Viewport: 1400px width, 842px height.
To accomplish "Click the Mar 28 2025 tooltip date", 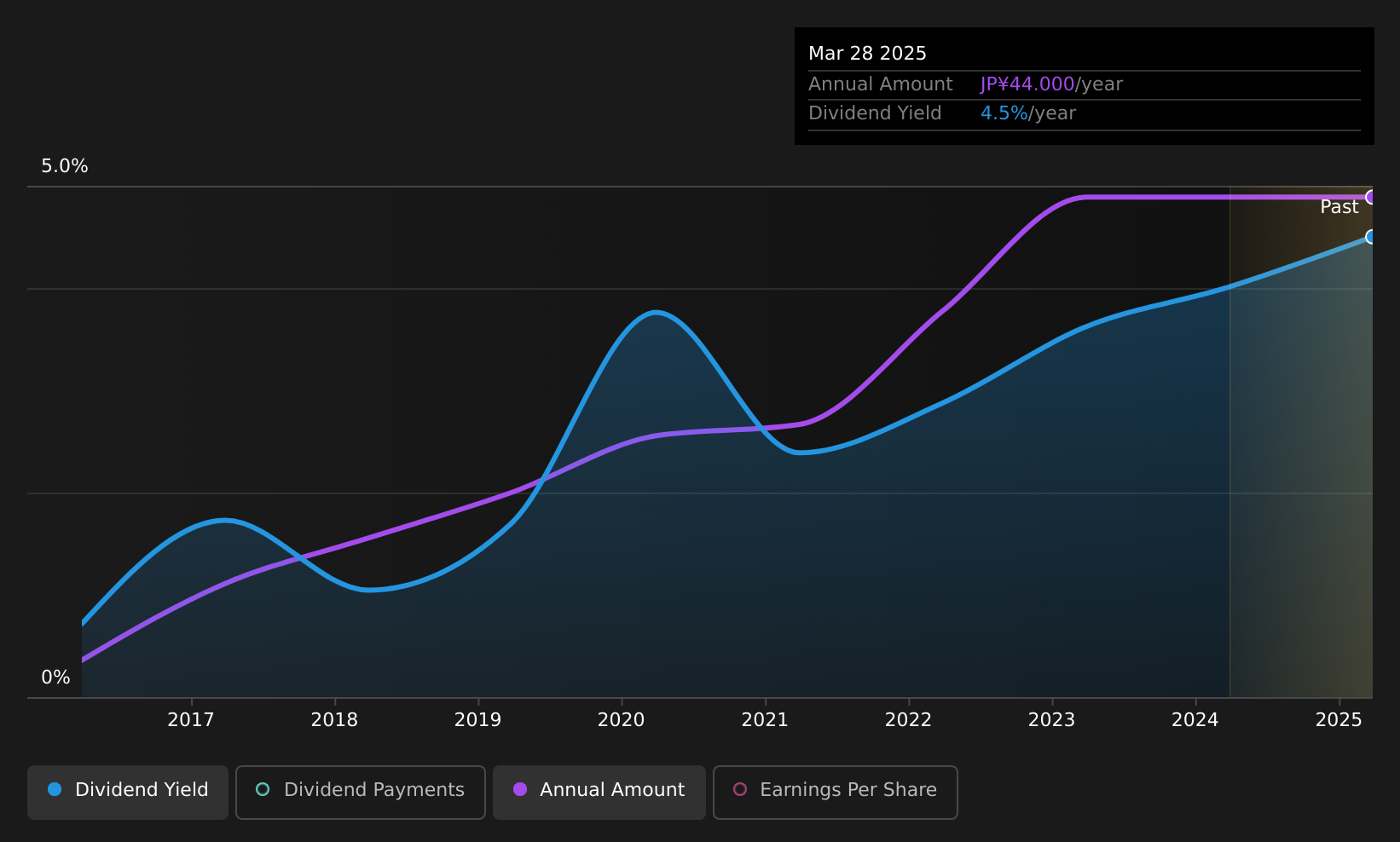I will click(867, 54).
